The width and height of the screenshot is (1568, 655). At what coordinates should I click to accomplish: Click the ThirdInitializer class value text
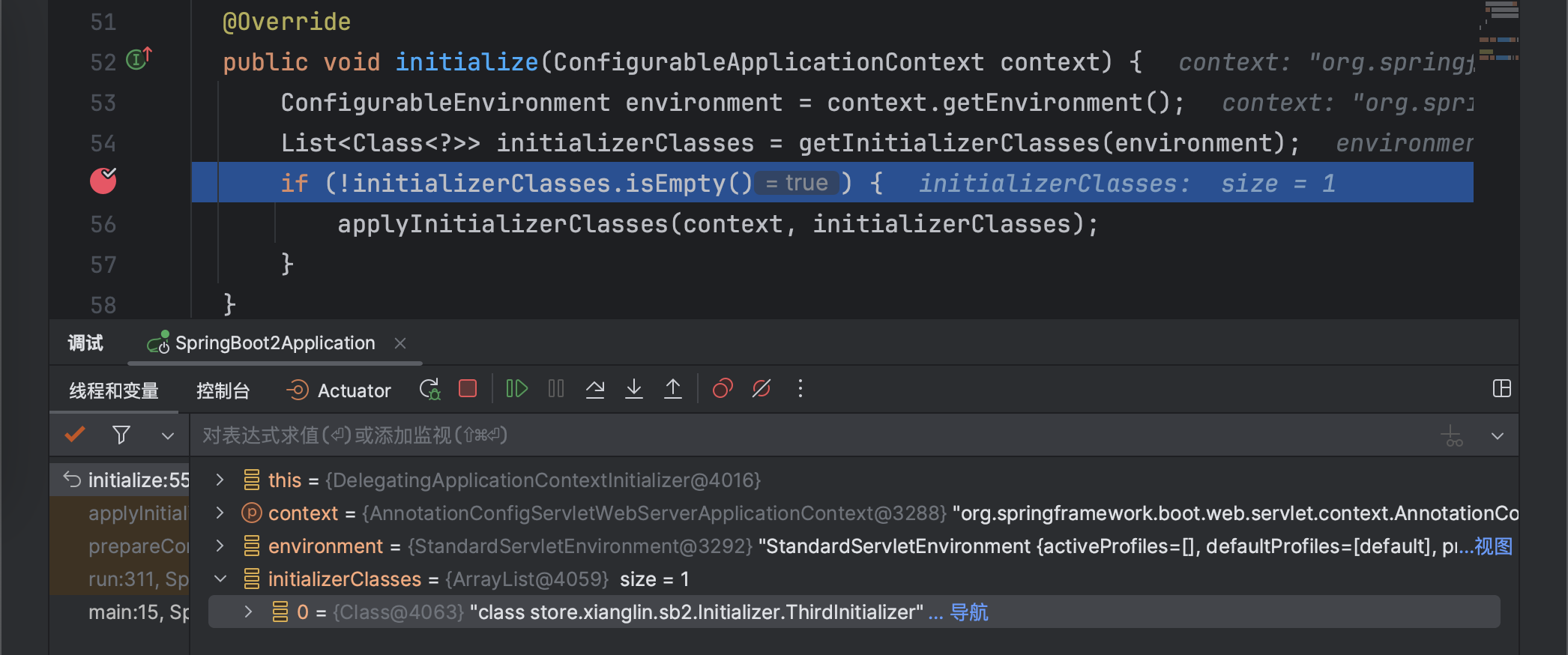pos(696,612)
